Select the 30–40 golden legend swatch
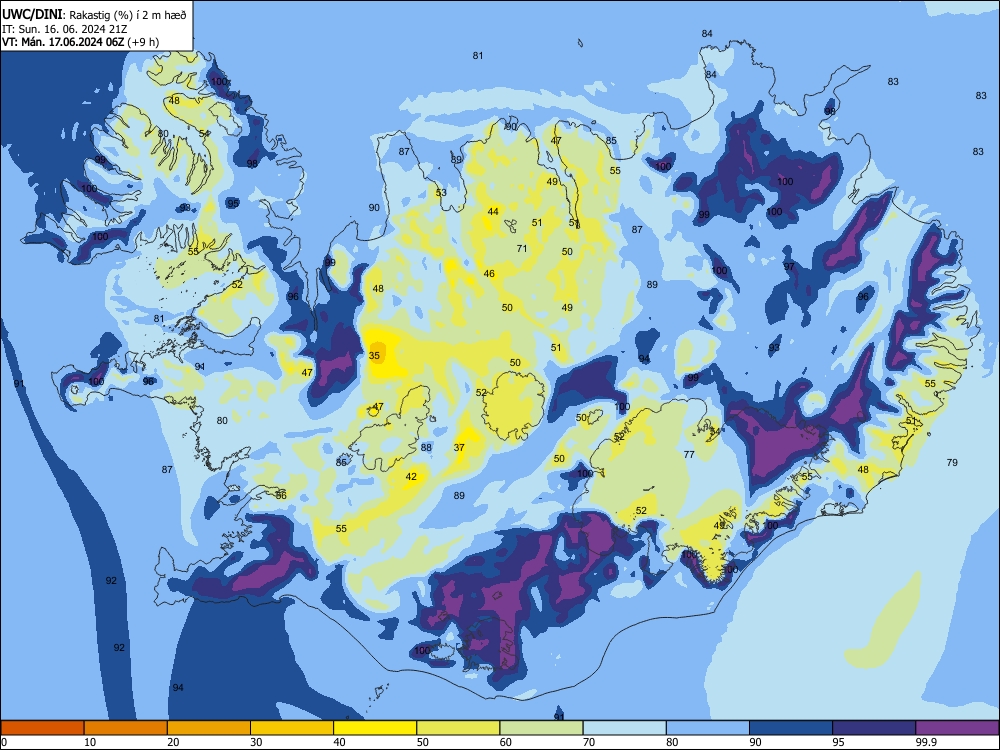 [x=292, y=728]
